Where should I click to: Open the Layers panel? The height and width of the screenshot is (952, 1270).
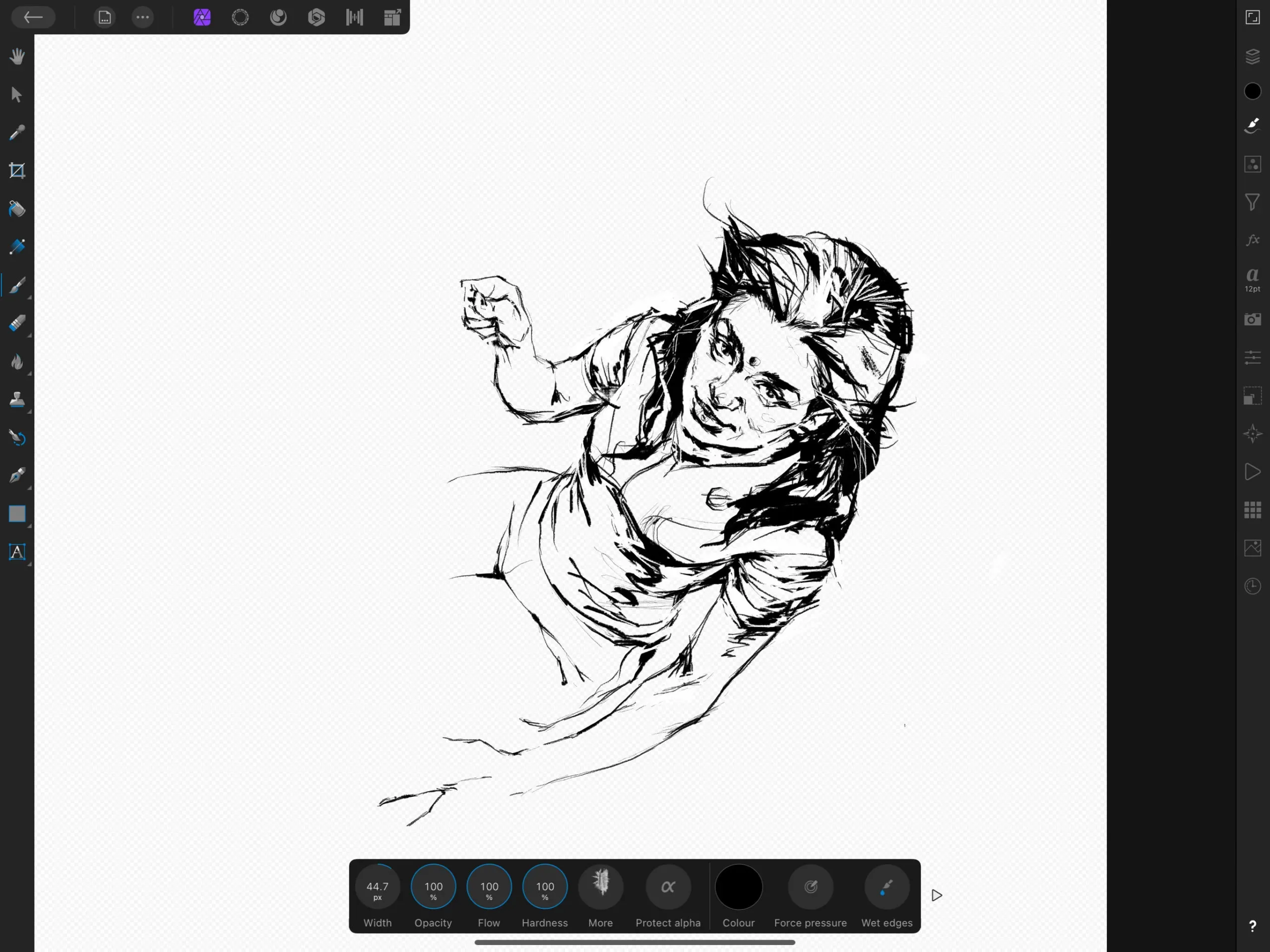tap(1252, 55)
